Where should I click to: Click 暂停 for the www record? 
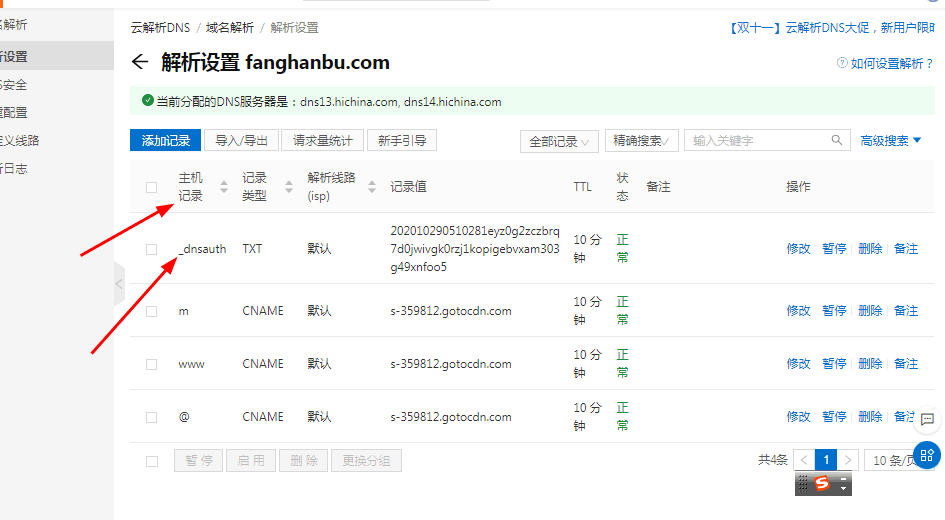(x=834, y=363)
